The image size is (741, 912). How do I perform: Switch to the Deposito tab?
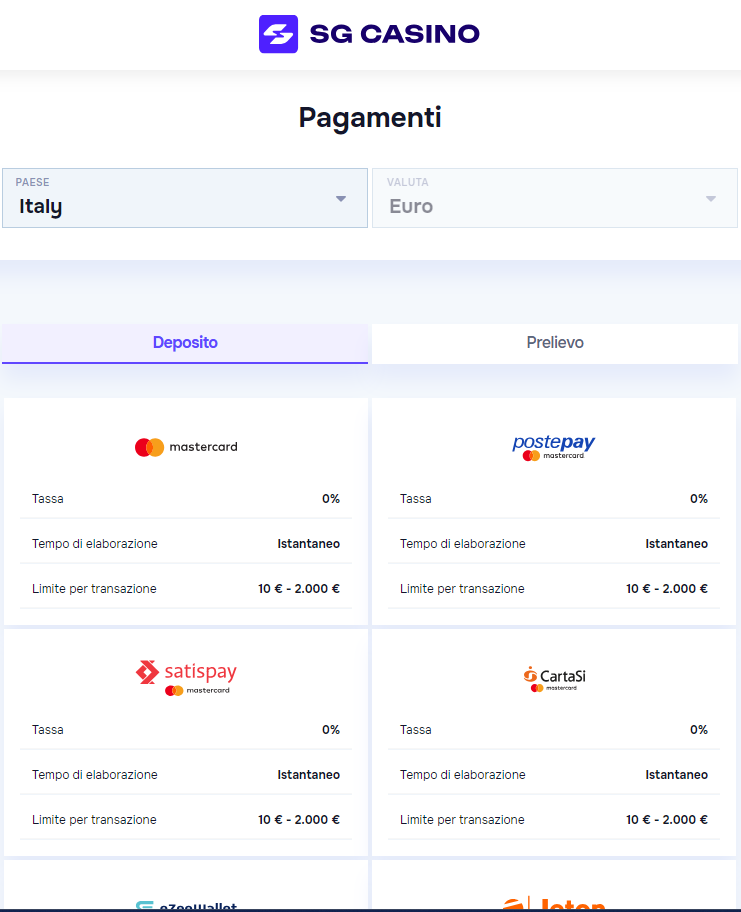coord(185,343)
